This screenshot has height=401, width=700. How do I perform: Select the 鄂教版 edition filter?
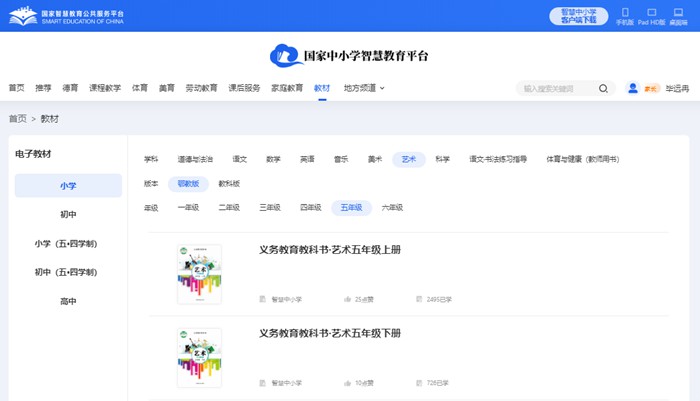[x=188, y=184]
